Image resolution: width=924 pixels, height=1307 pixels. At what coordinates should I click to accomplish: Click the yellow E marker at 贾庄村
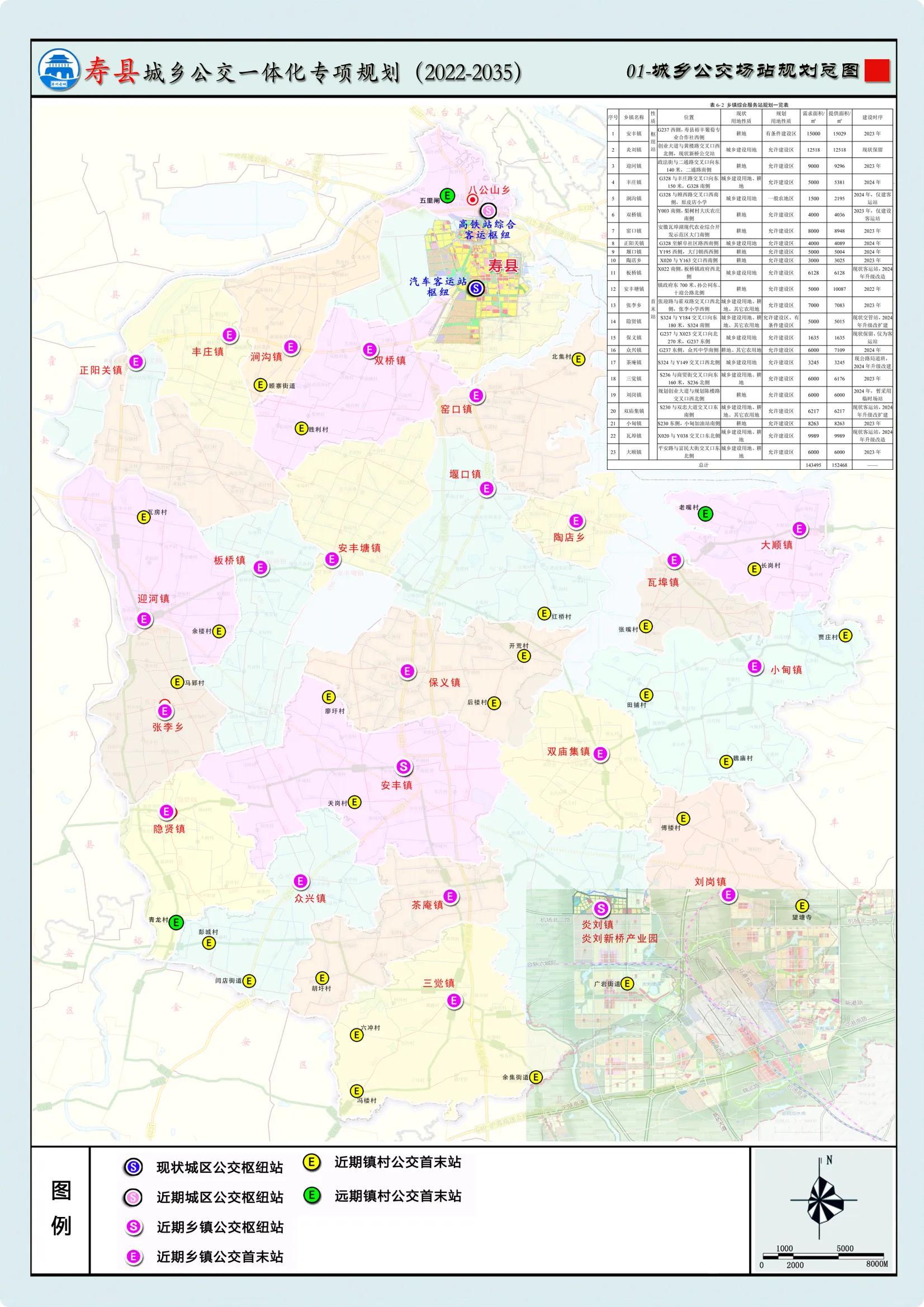[846, 635]
